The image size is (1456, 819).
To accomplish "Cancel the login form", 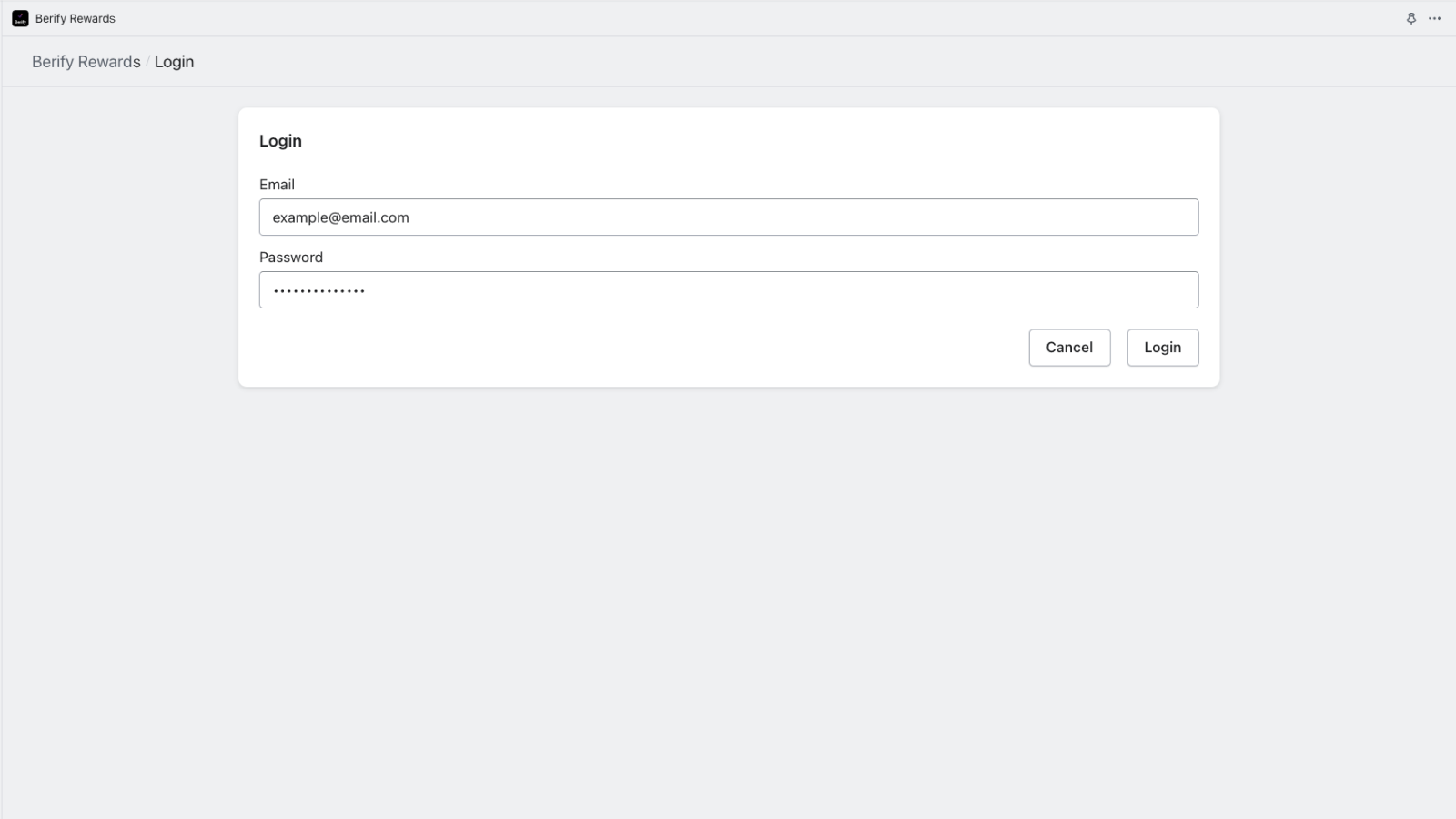I will pos(1069,348).
